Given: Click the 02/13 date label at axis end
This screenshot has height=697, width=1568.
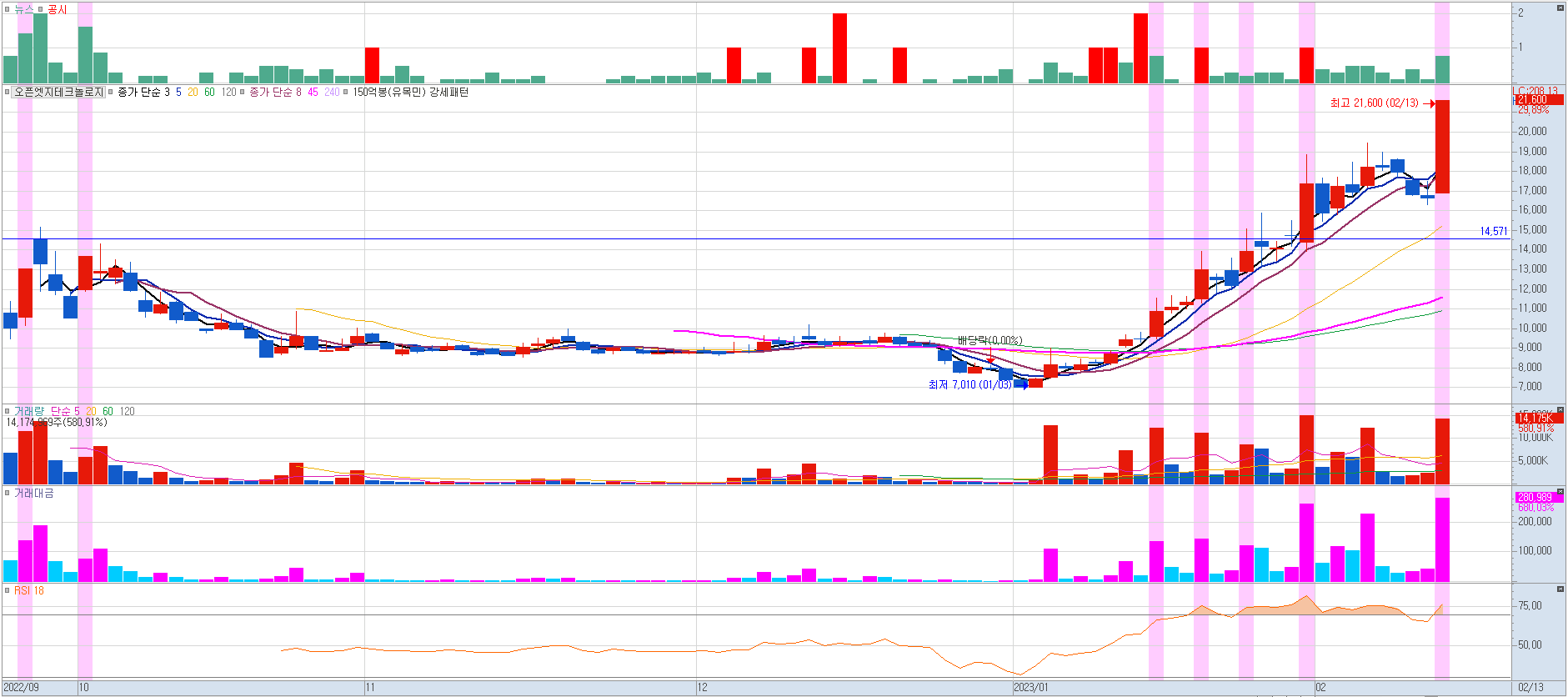Looking at the screenshot, I should click(1530, 688).
